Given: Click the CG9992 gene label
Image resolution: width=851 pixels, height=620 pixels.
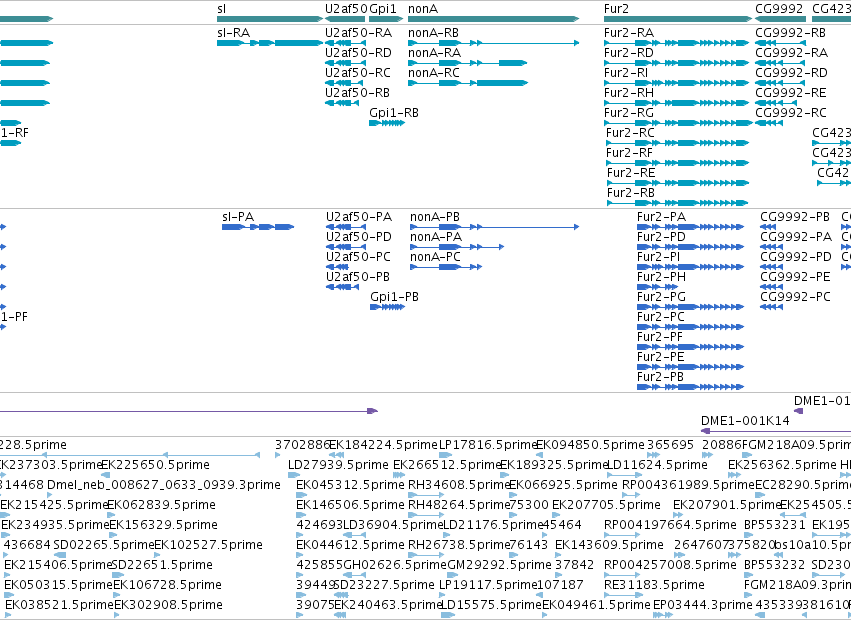Looking at the screenshot, I should point(779,9).
